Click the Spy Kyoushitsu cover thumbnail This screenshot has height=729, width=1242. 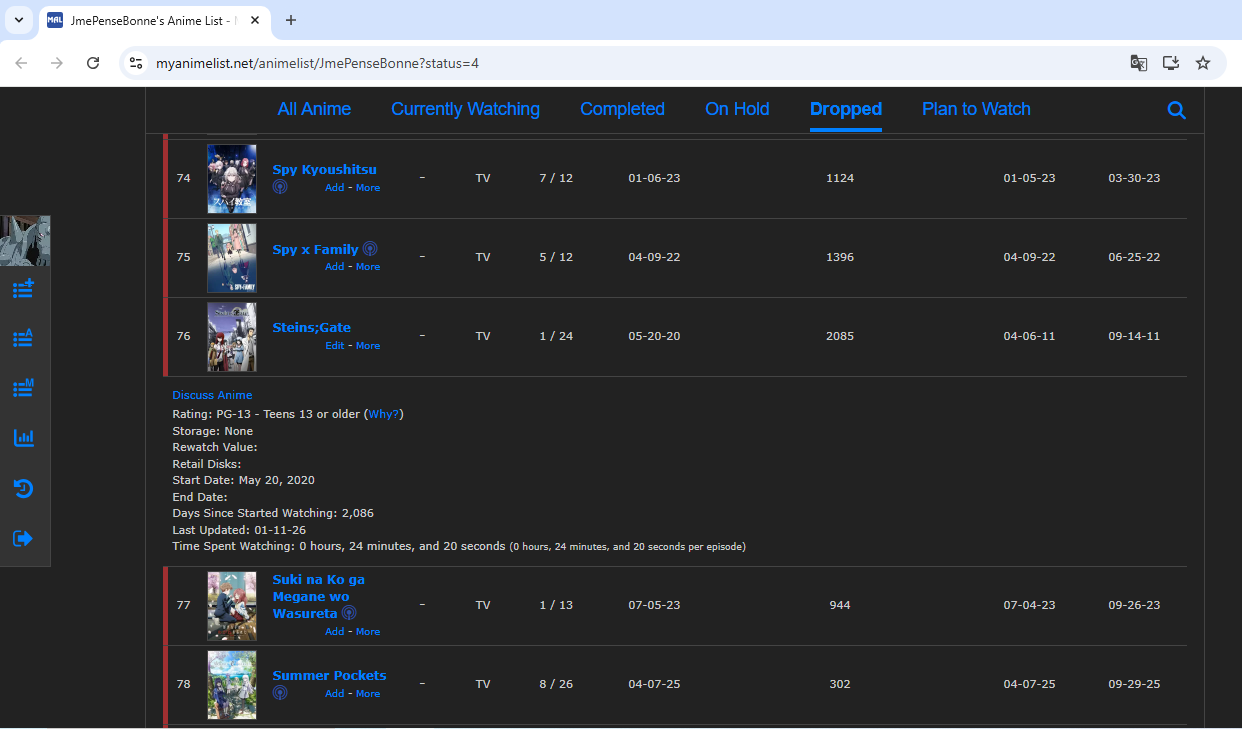pos(232,179)
